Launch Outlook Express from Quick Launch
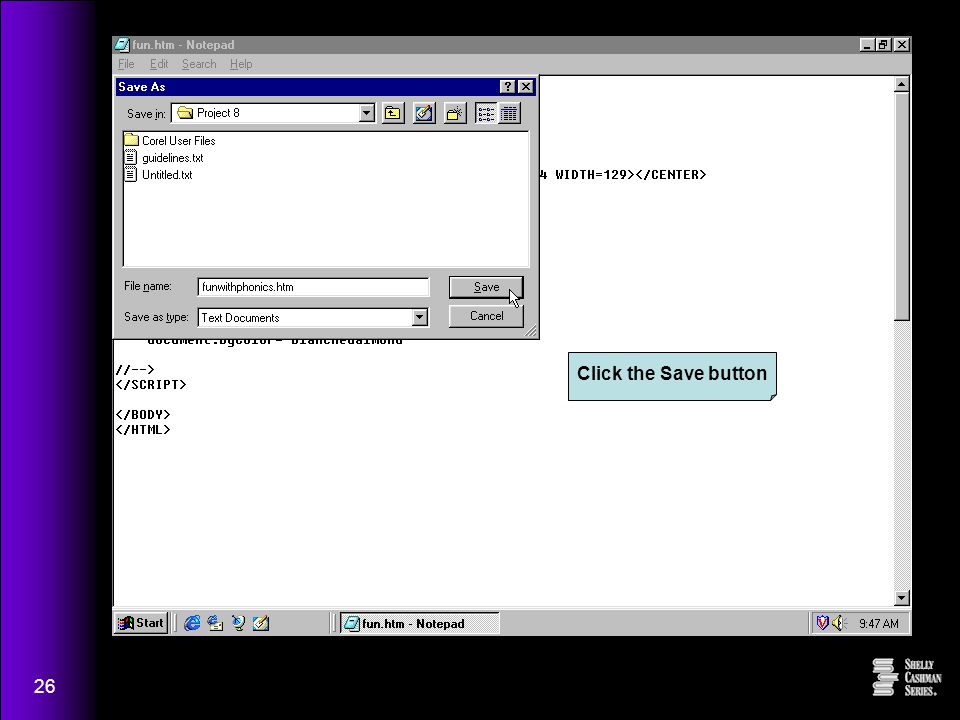 215,623
